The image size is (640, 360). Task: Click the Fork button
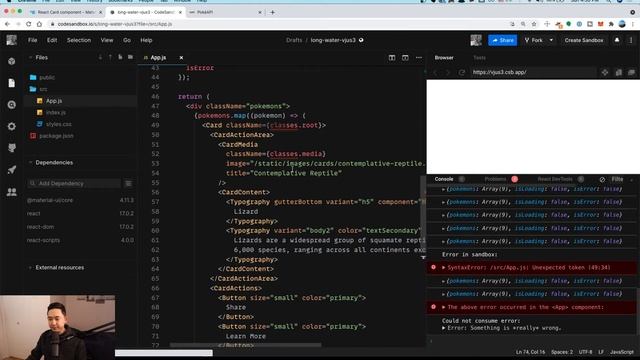coord(533,40)
